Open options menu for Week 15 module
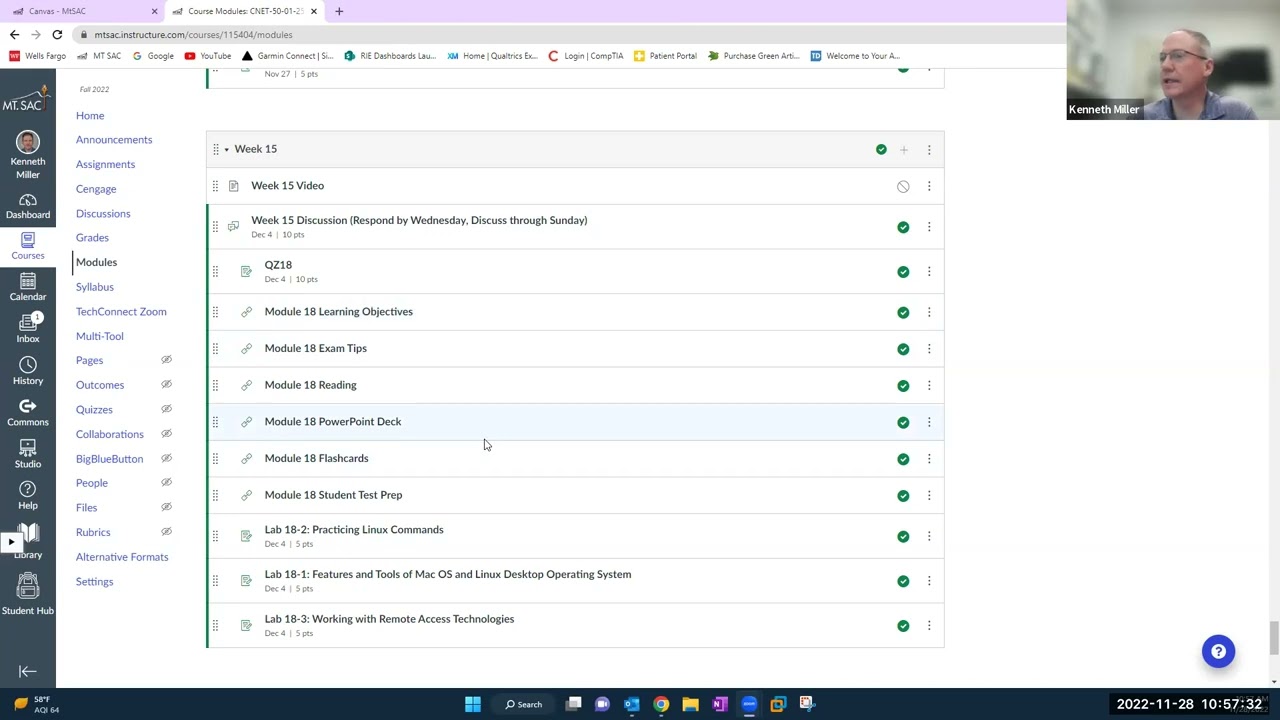 [x=929, y=150]
